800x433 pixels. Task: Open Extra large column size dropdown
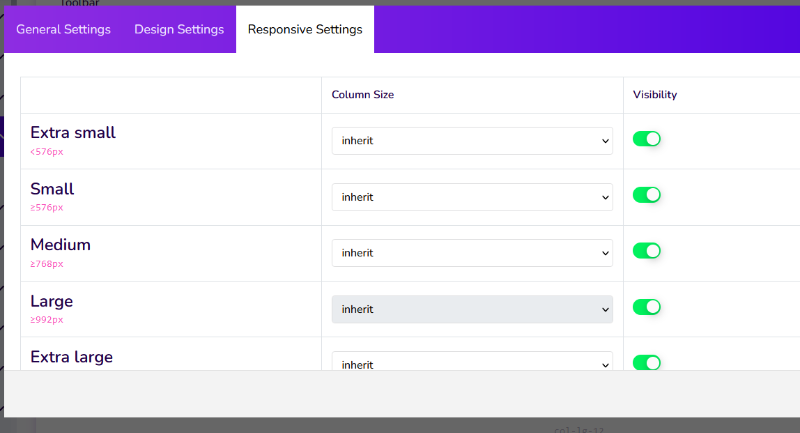point(472,361)
